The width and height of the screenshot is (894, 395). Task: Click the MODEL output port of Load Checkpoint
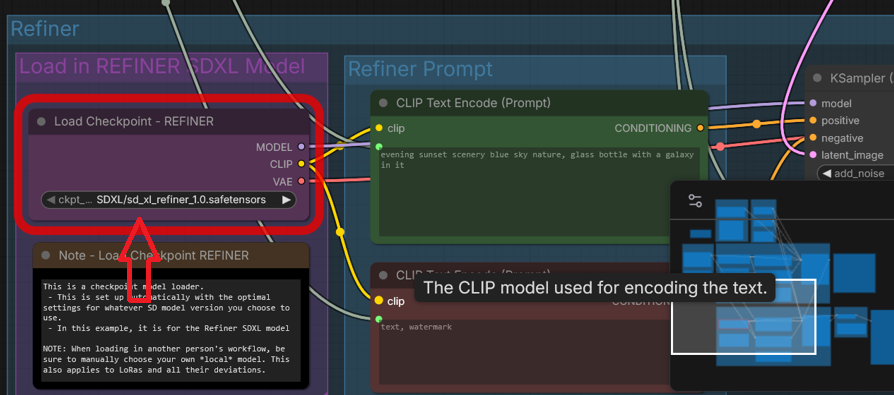coord(301,147)
